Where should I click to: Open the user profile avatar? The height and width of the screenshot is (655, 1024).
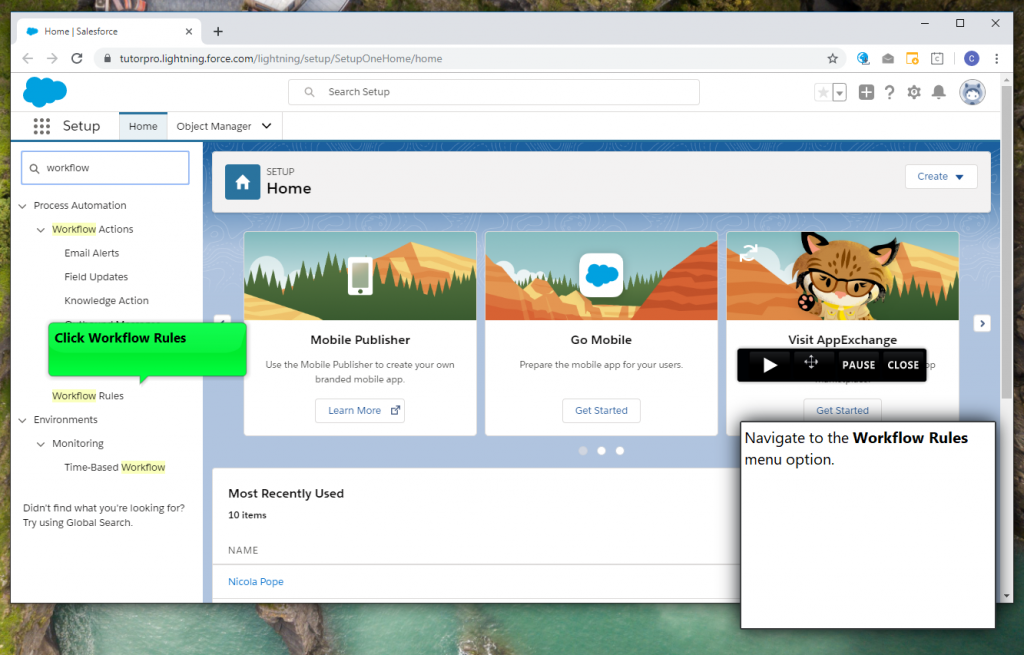pos(972,92)
